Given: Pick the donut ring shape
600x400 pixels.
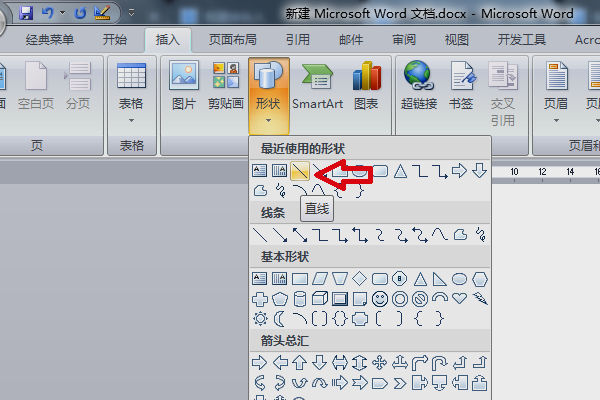Looking at the screenshot, I should [400, 299].
